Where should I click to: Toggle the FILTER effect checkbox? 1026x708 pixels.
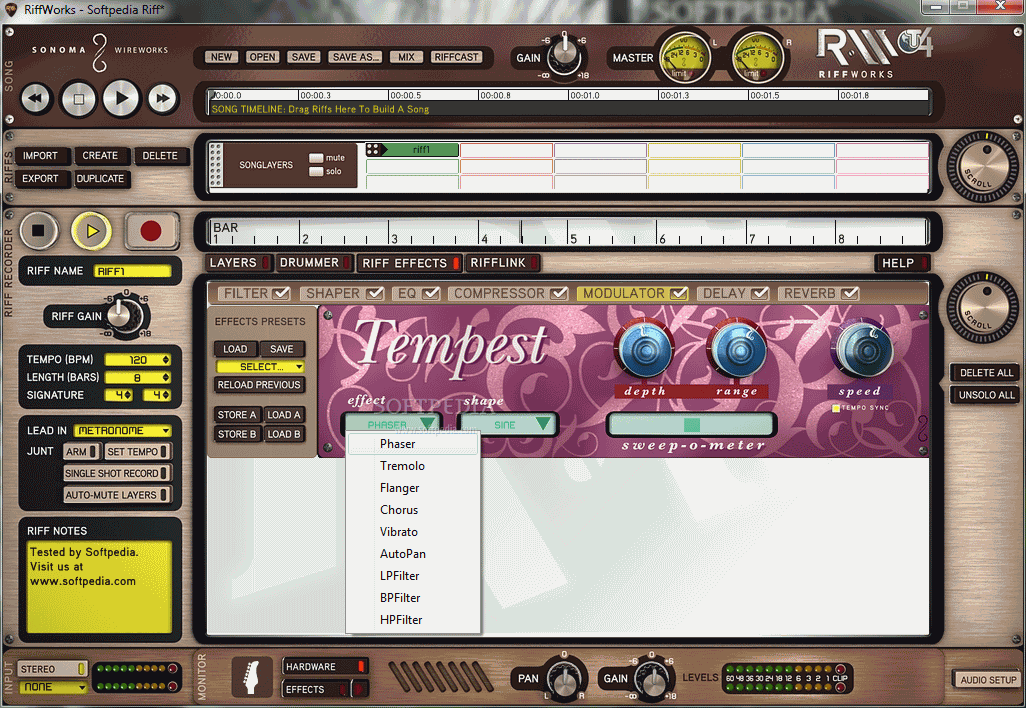pos(281,293)
